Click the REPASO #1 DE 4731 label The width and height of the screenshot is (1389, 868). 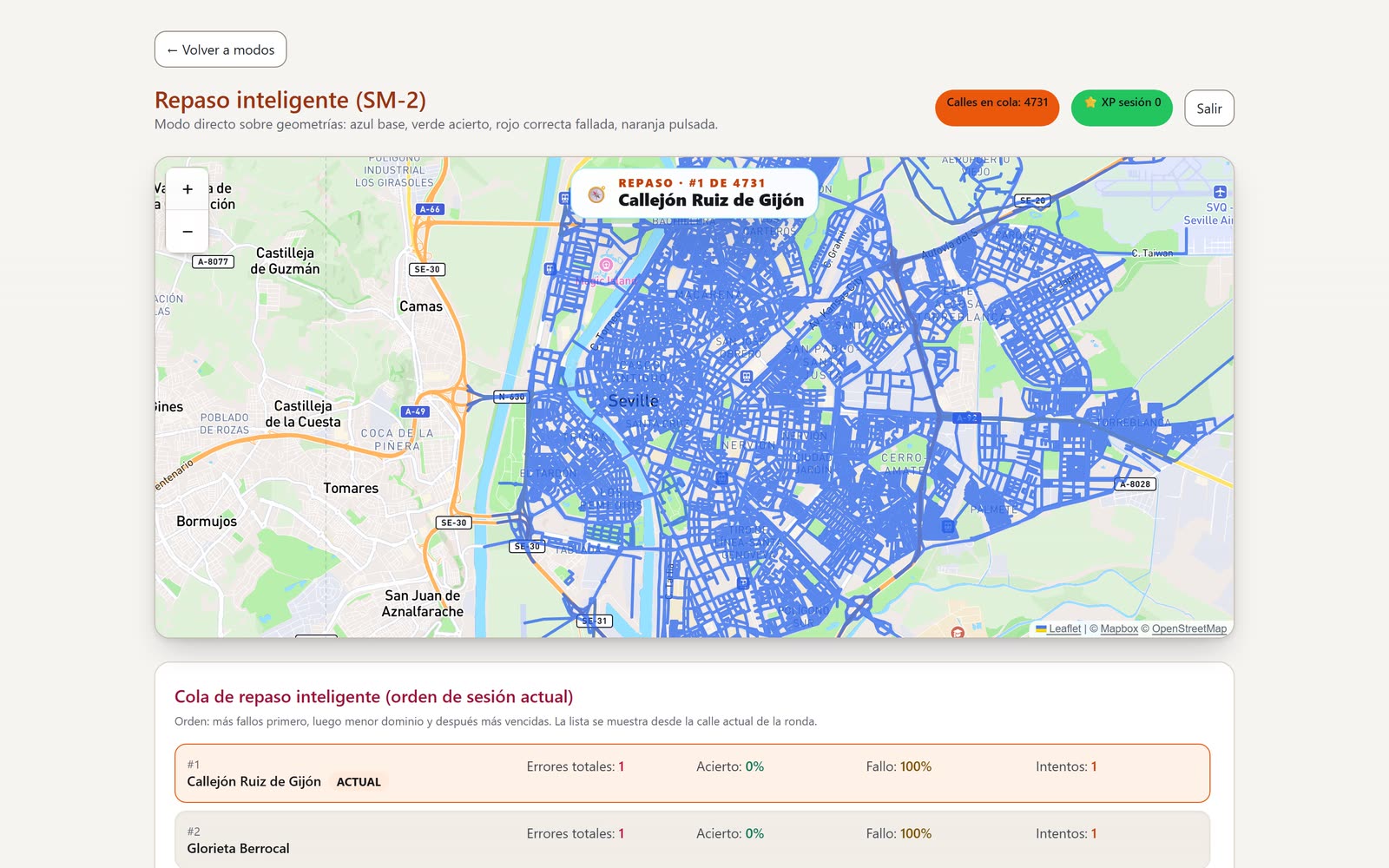692,183
